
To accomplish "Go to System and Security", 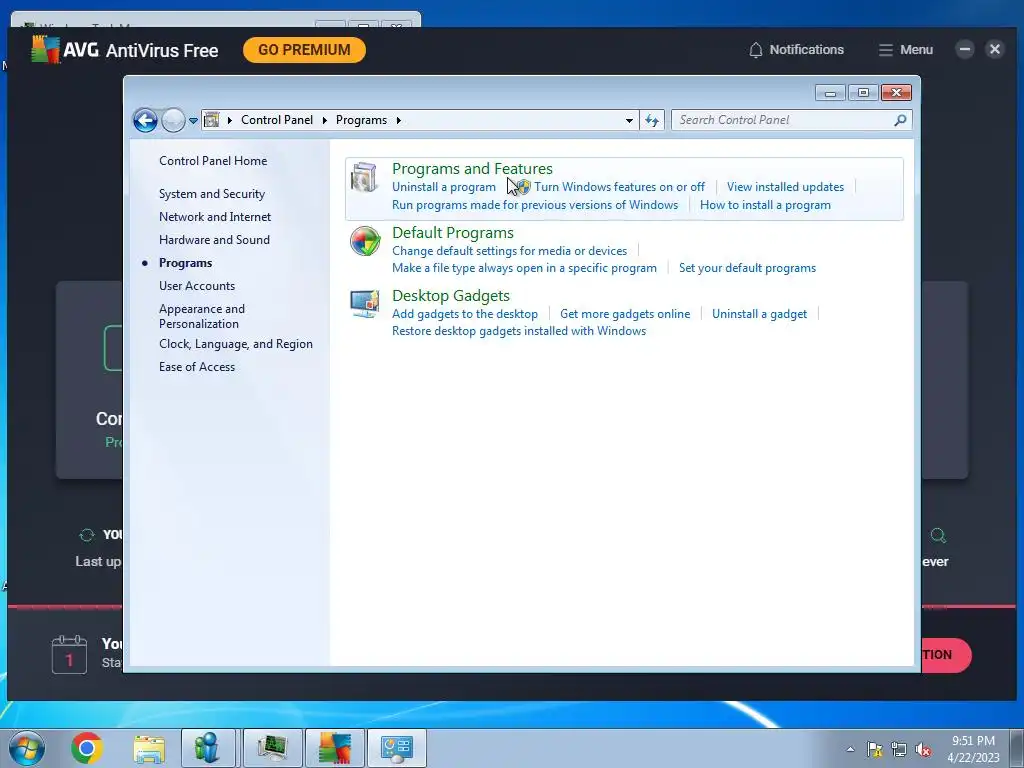I will [x=212, y=194].
